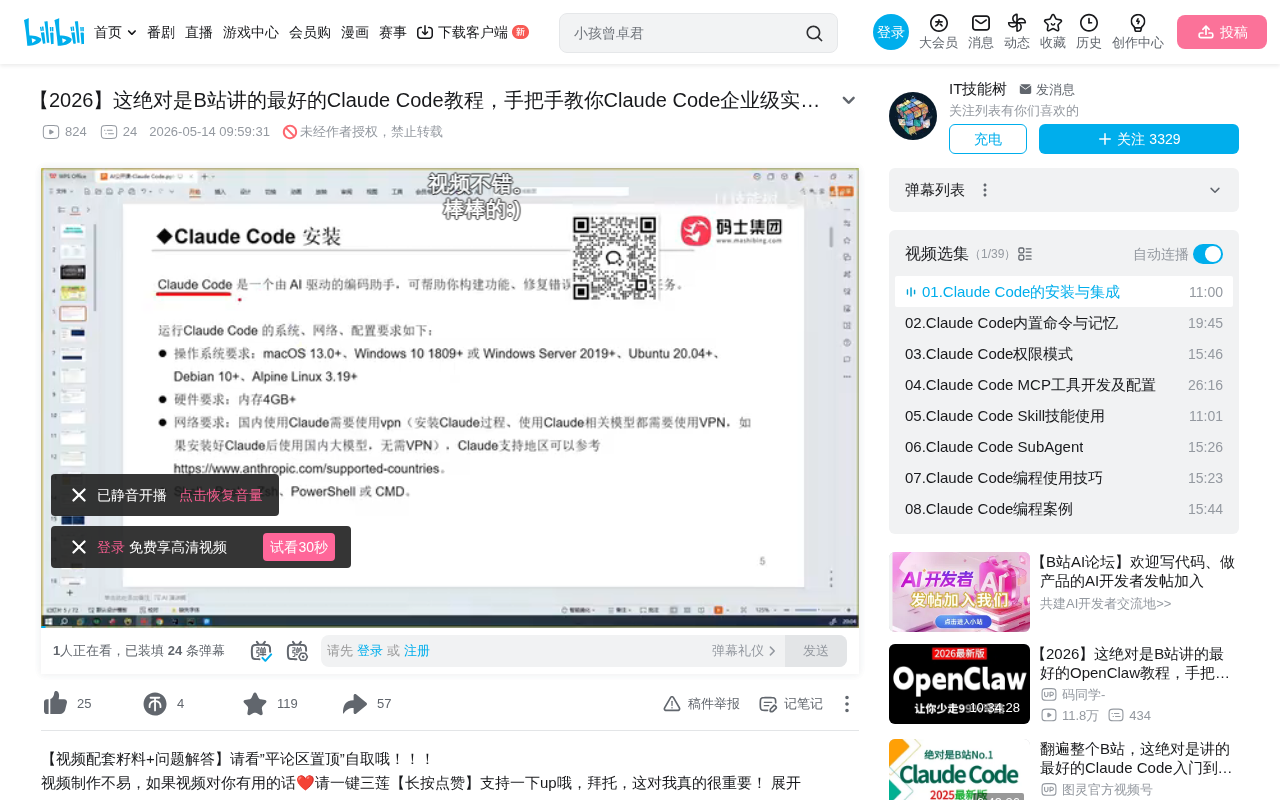Open the B站AI论坛 banner thumbnail
The height and width of the screenshot is (800, 1280).
(x=959, y=592)
